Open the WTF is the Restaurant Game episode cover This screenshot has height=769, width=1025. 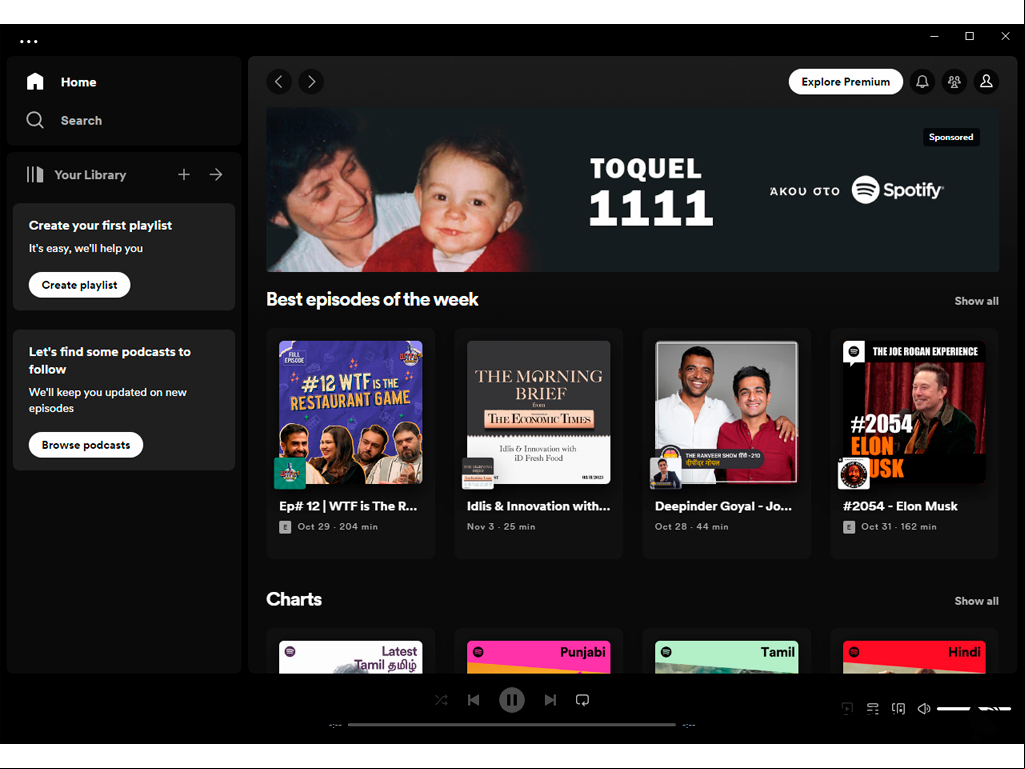pyautogui.click(x=350, y=412)
